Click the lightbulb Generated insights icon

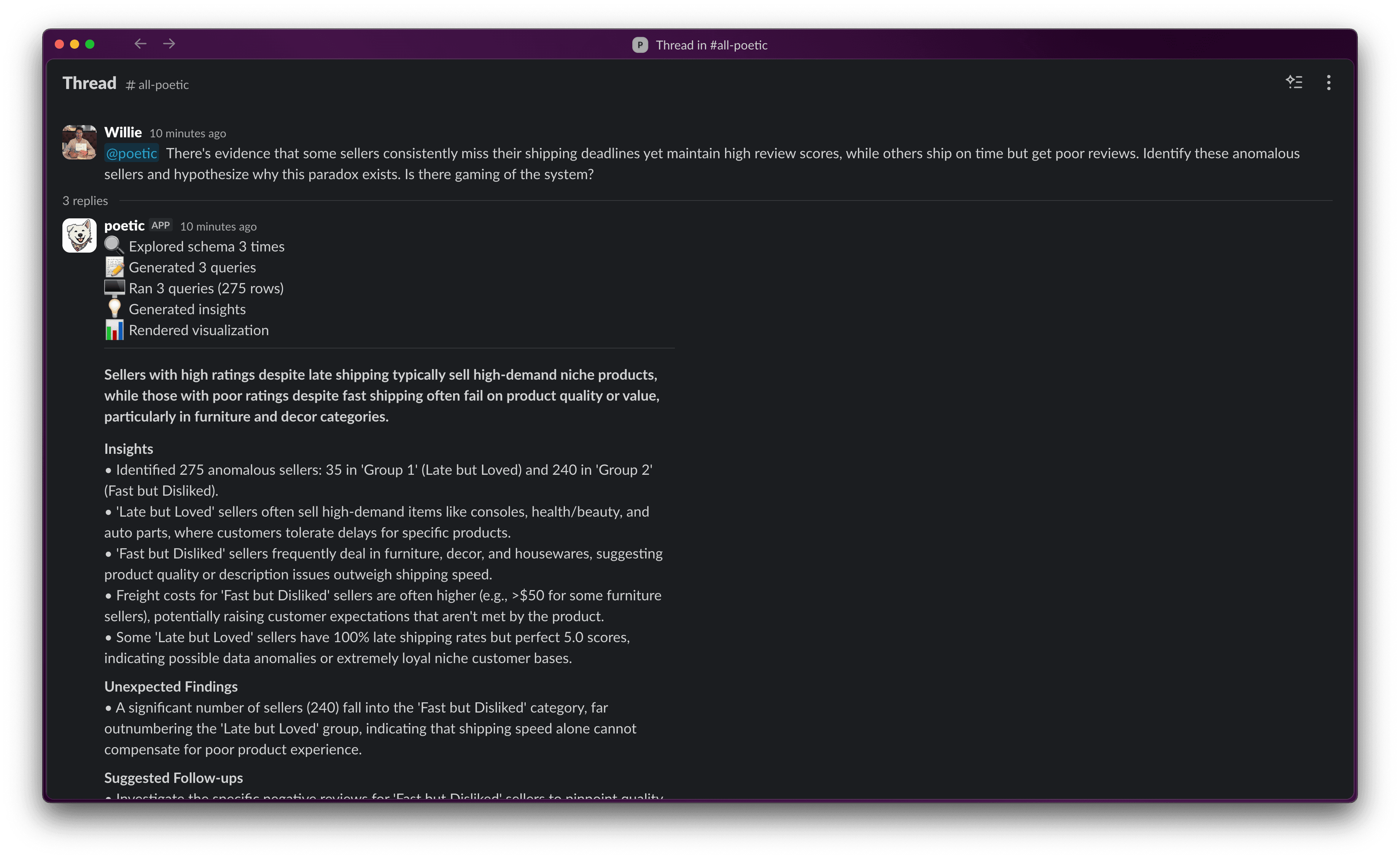point(115,308)
